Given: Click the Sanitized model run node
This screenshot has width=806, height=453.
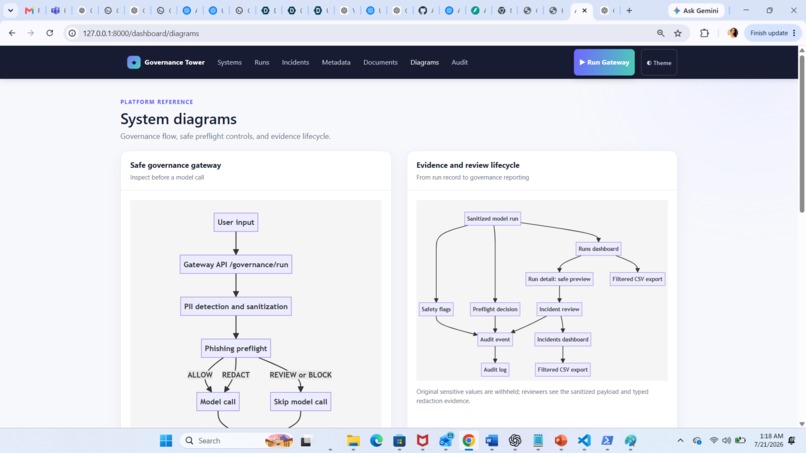Looking at the screenshot, I should pos(492,219).
